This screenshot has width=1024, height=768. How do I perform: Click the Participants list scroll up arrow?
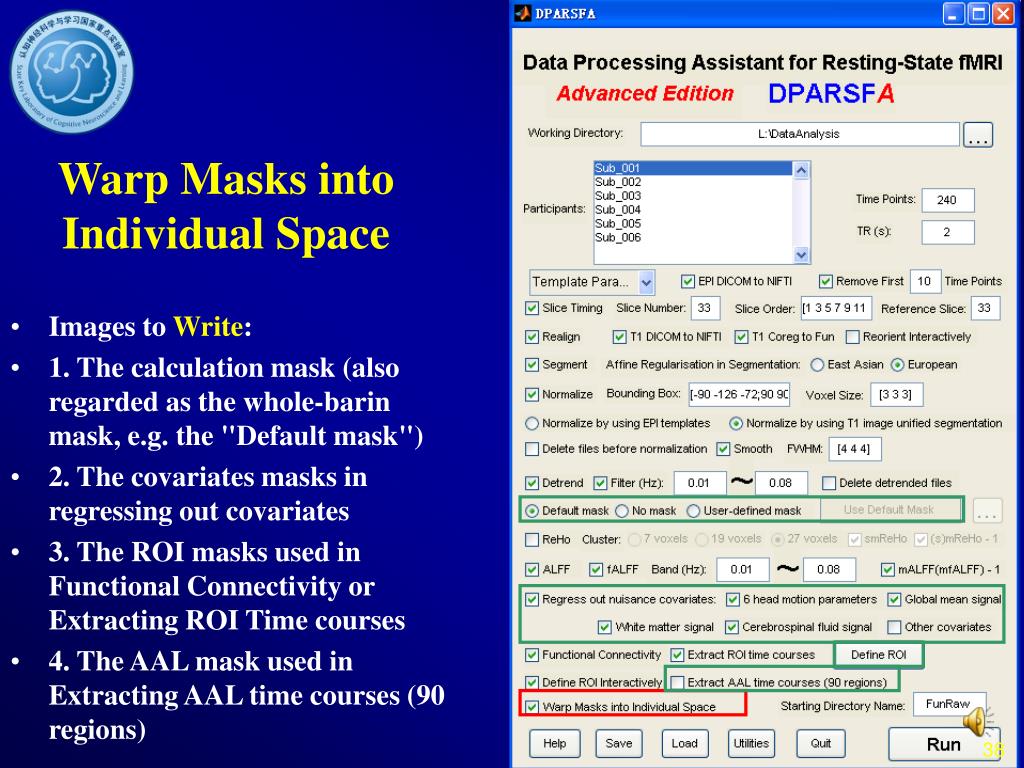click(801, 170)
